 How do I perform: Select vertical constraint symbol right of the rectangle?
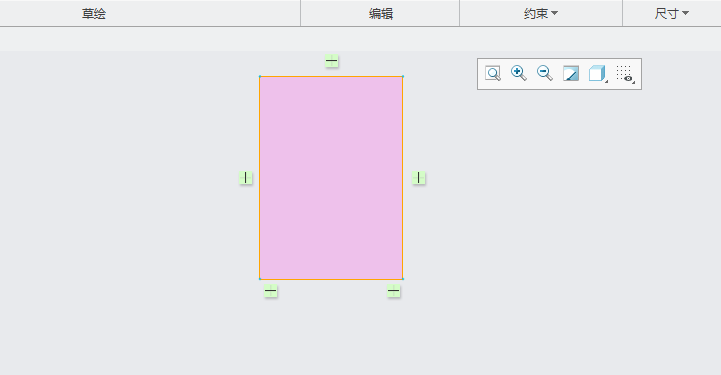click(x=418, y=178)
